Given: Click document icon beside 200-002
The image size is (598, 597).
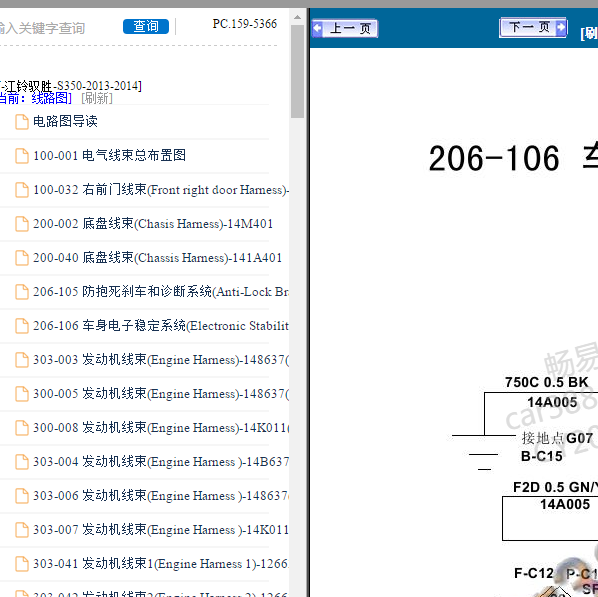Looking at the screenshot, I should click(x=22, y=224).
